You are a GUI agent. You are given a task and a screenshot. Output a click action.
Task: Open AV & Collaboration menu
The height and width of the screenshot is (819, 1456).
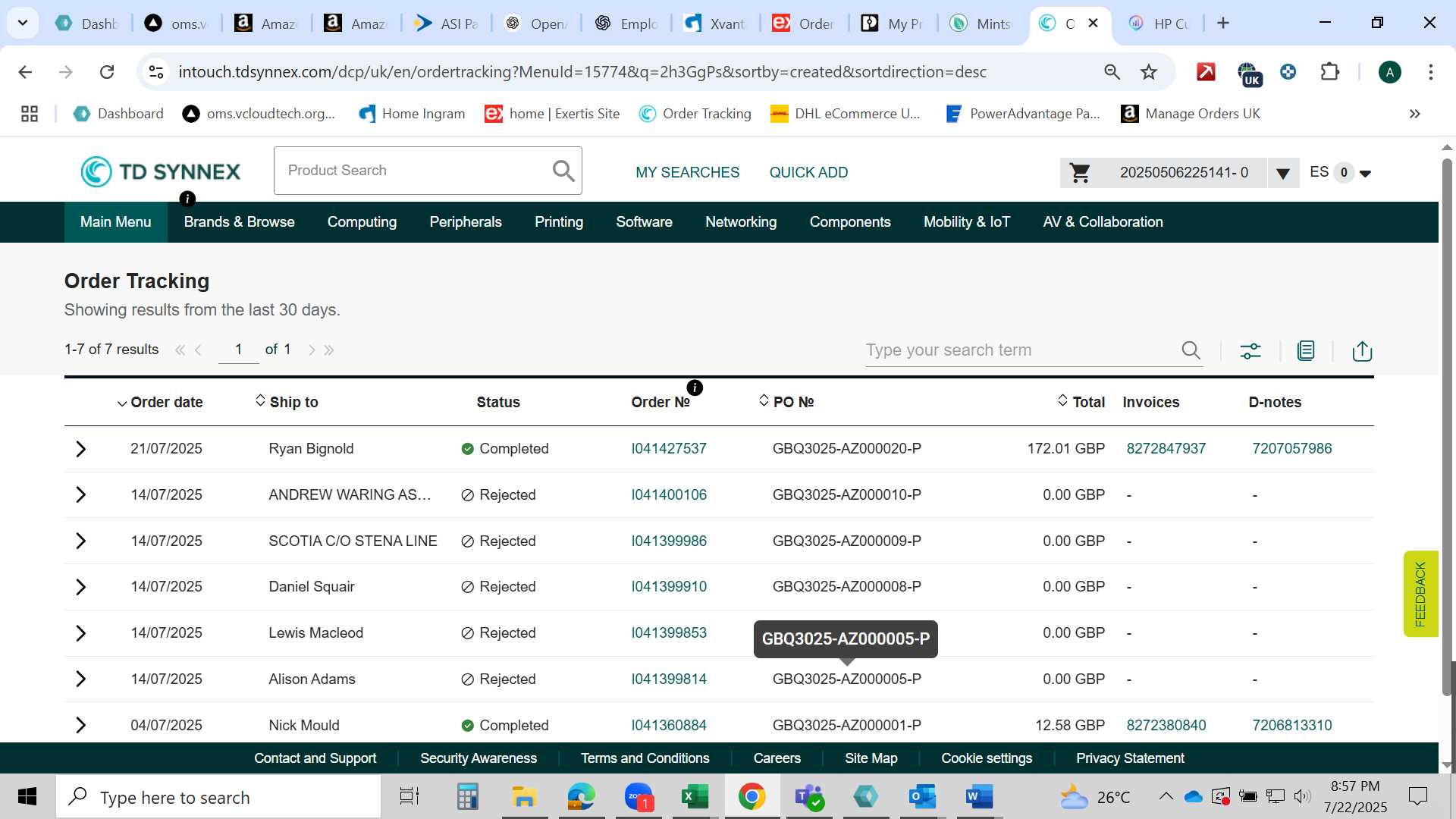click(x=1103, y=222)
